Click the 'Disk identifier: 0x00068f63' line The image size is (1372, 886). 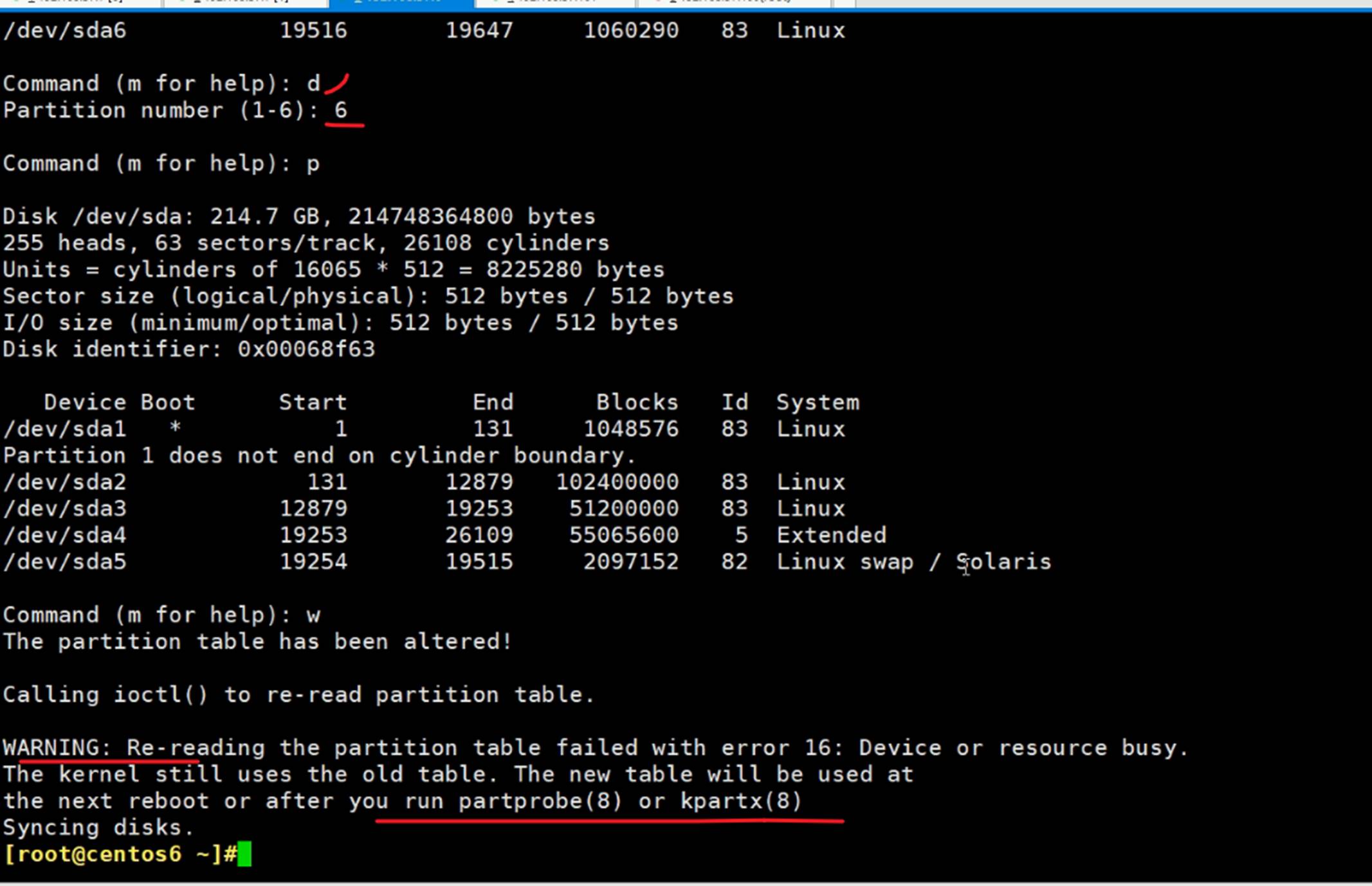188,349
